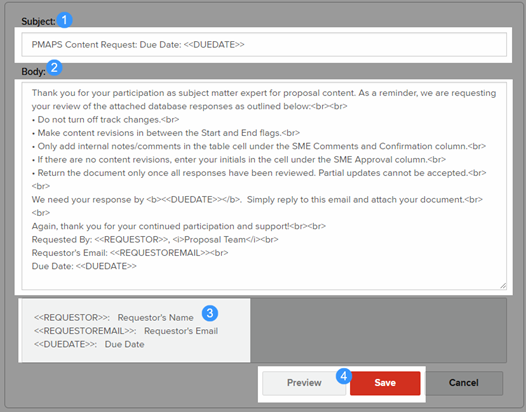Image resolution: width=526 pixels, height=412 pixels.
Task: Click inside the Body text area
Action: (264, 186)
